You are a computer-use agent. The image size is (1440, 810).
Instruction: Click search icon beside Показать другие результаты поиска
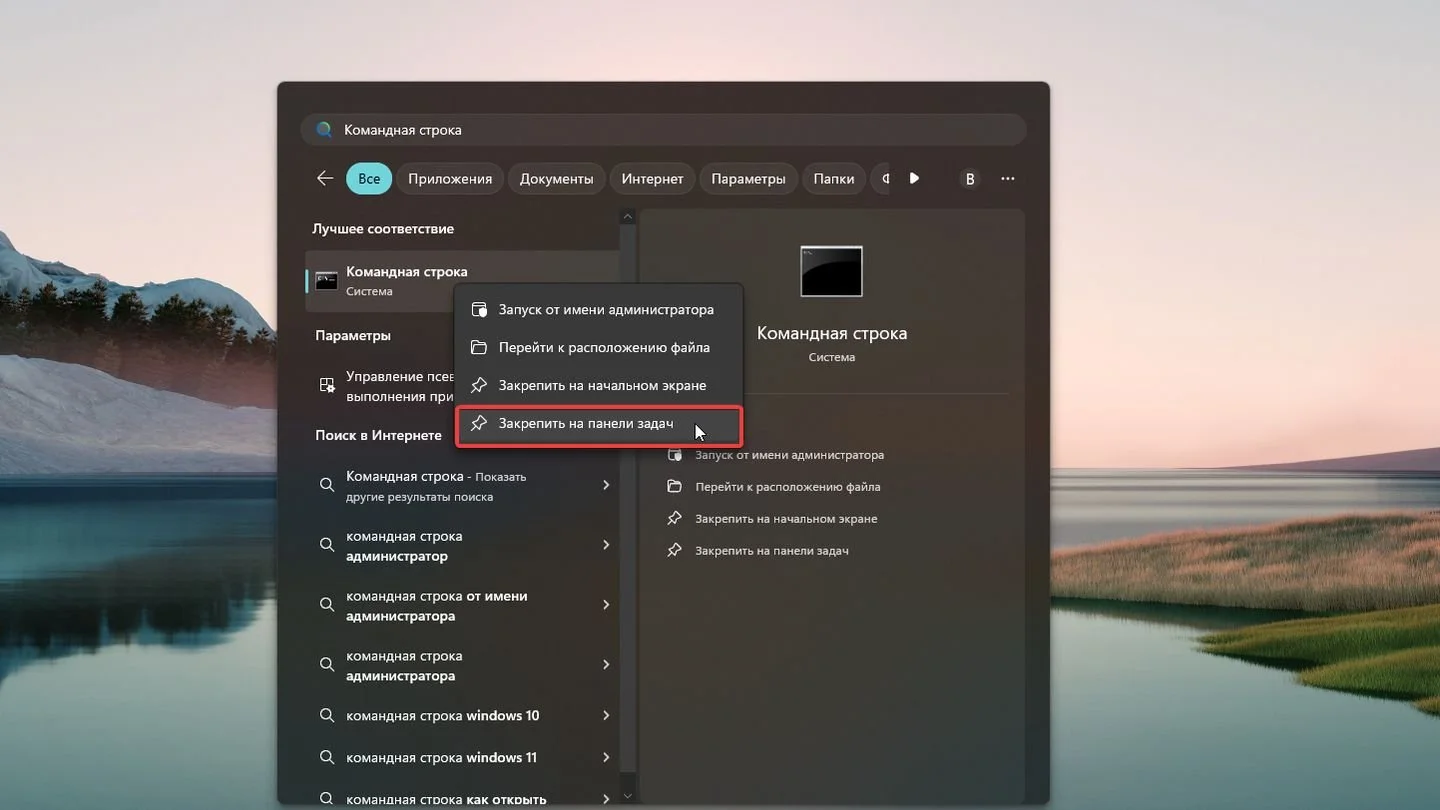pos(326,485)
